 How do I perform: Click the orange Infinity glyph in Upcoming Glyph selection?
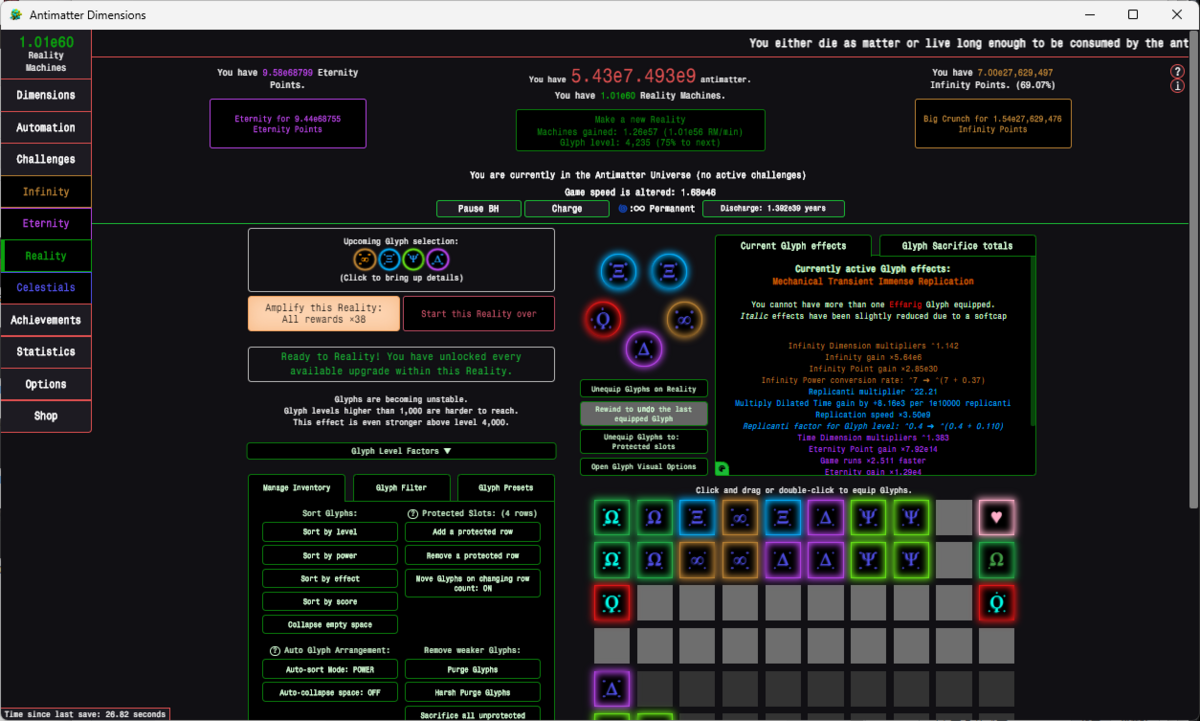tap(365, 259)
